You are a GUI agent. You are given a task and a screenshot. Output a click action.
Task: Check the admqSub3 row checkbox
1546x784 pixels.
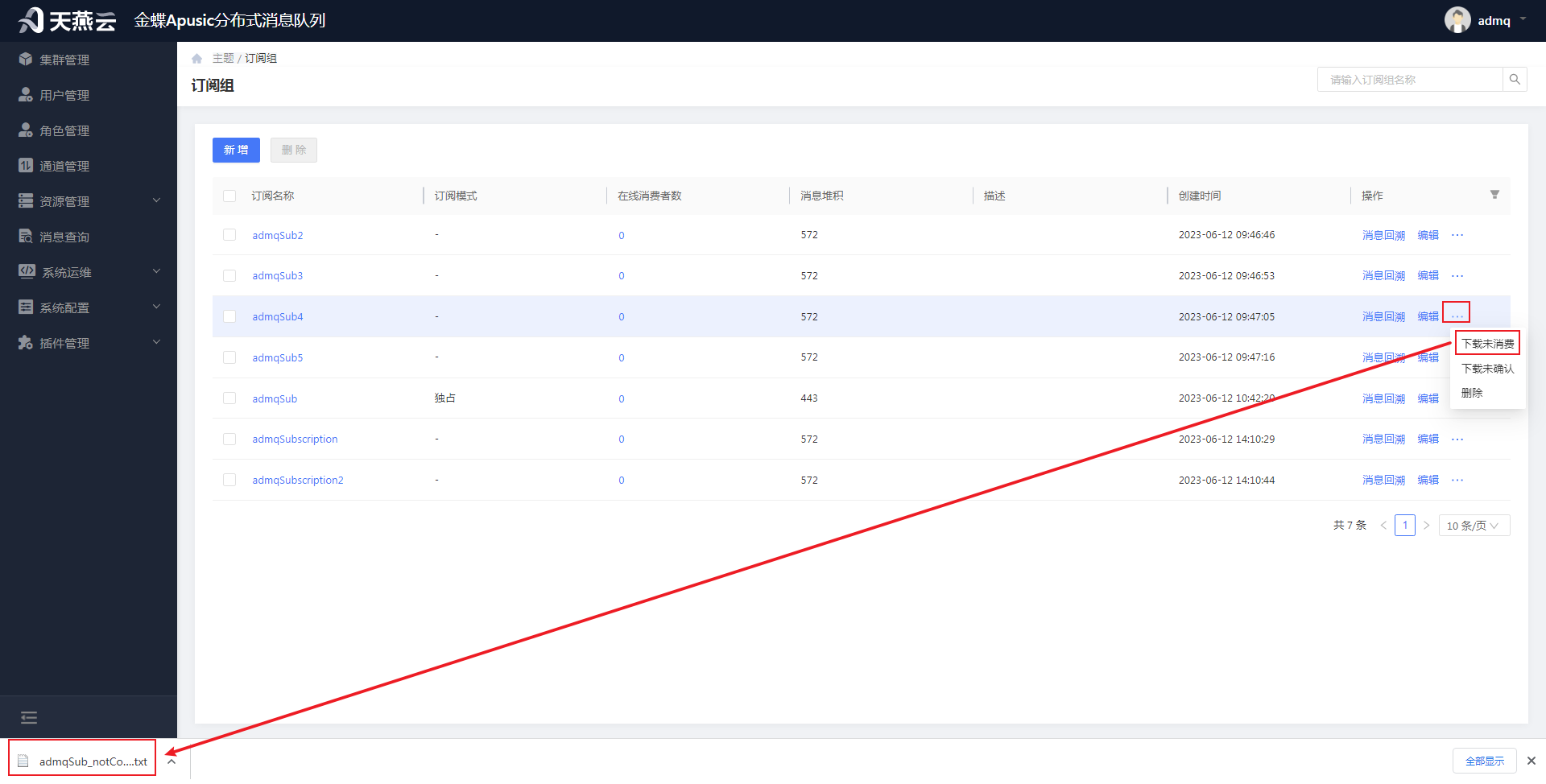229,276
